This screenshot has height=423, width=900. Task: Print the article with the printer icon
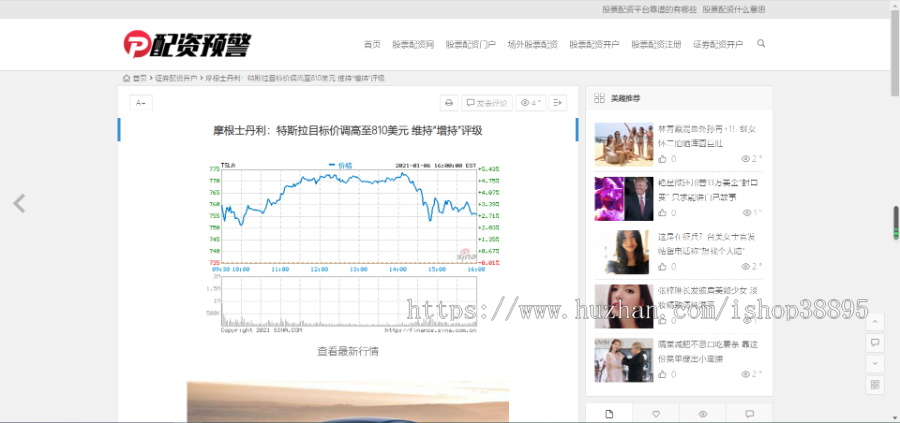(448, 103)
